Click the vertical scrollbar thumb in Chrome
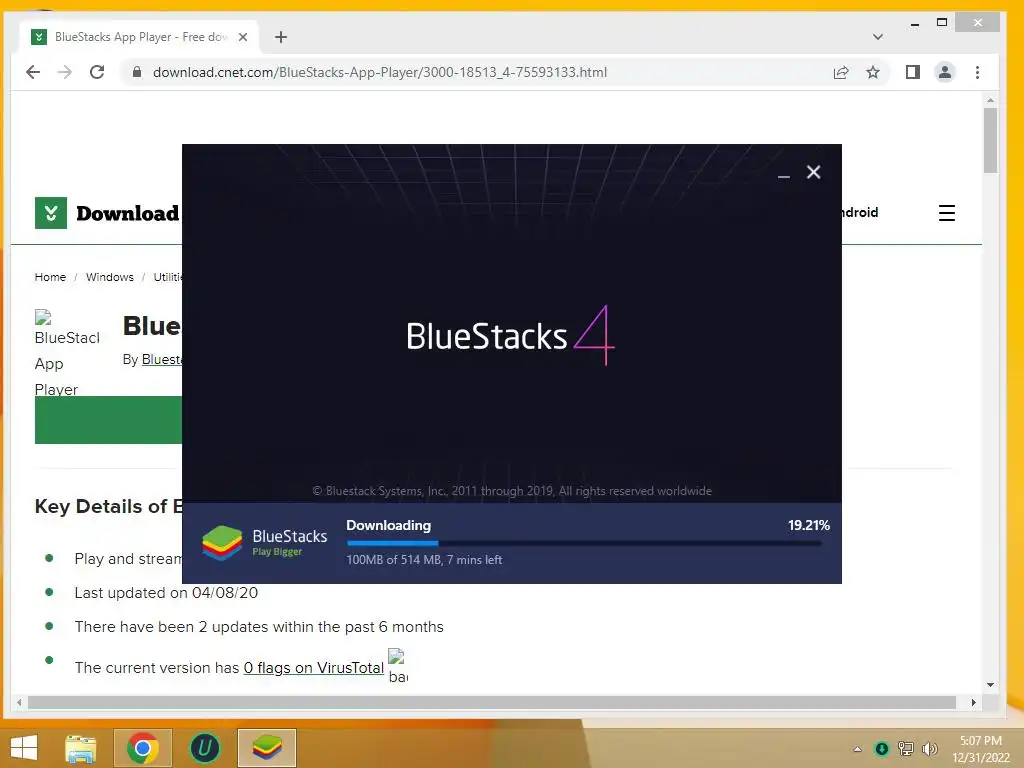The width and height of the screenshot is (1024, 768). [990, 140]
